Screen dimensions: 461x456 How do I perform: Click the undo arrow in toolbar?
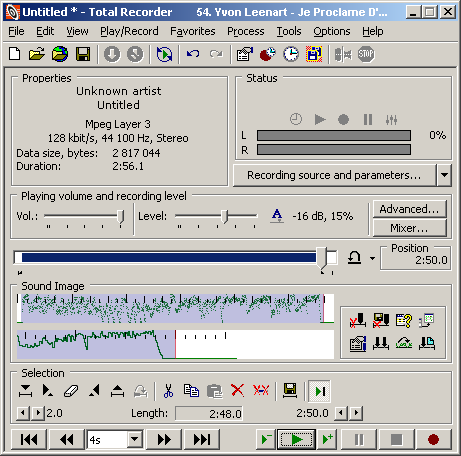193,54
